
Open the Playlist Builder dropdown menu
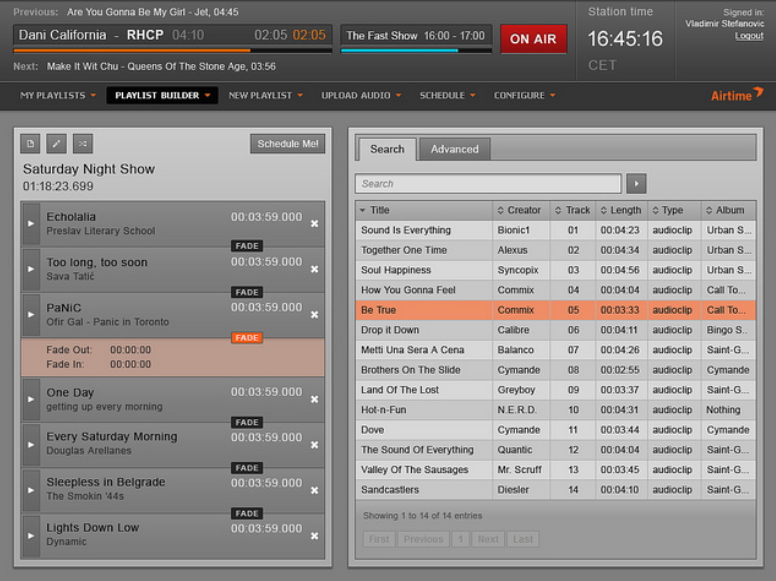(162, 95)
